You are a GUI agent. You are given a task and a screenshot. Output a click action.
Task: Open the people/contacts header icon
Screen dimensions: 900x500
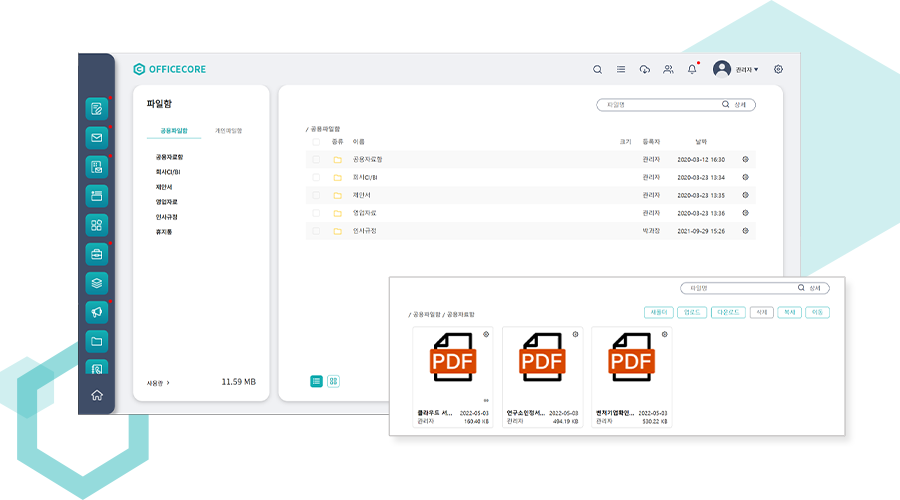coord(668,69)
